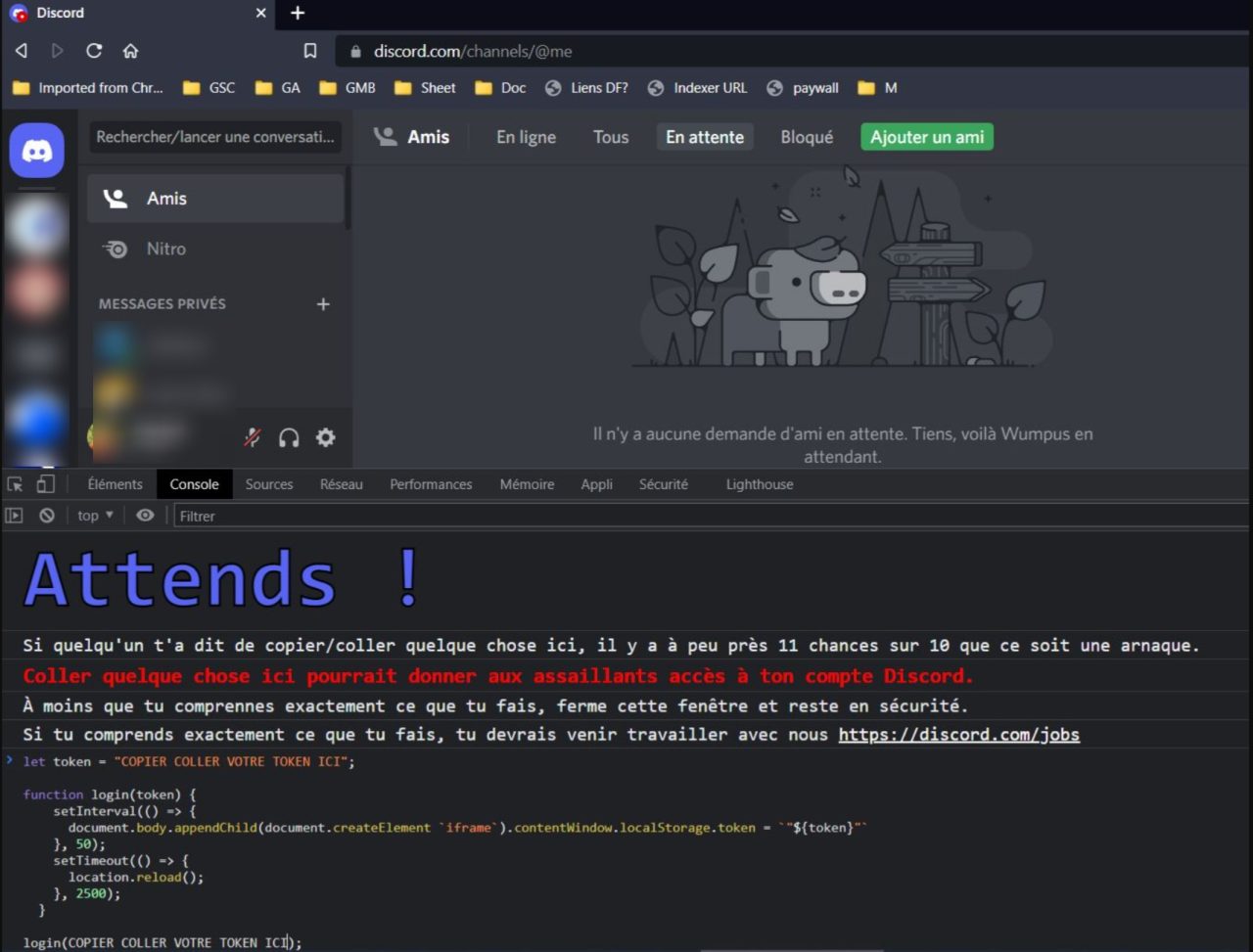
Task: Activate the DevTools element inspector icon
Action: 14,483
